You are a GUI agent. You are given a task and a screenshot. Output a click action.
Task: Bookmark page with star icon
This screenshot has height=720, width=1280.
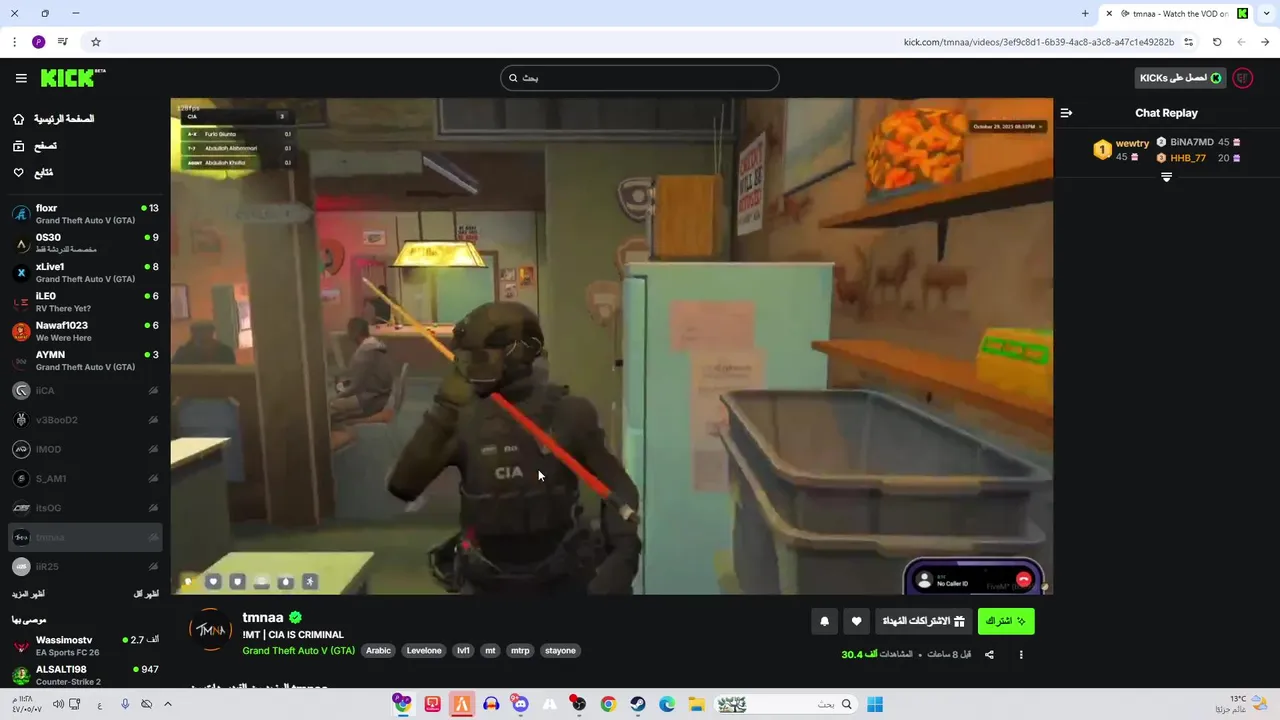click(x=96, y=42)
